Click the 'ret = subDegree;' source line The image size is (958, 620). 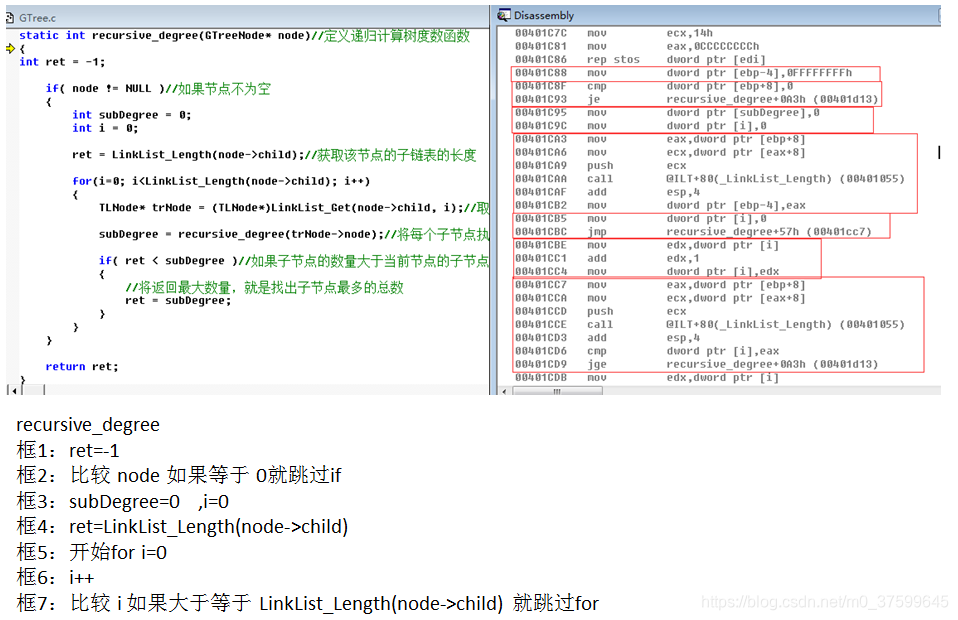pos(178,301)
